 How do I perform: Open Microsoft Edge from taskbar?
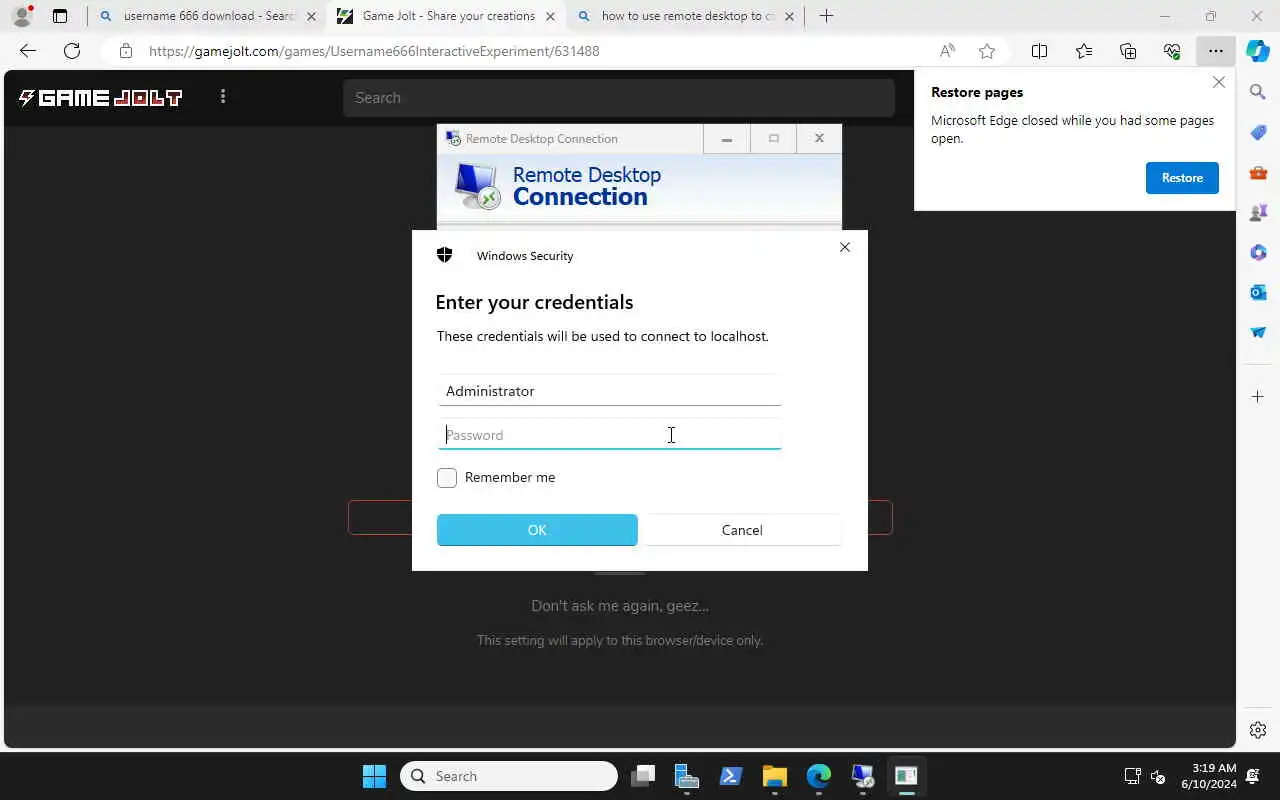pos(819,776)
